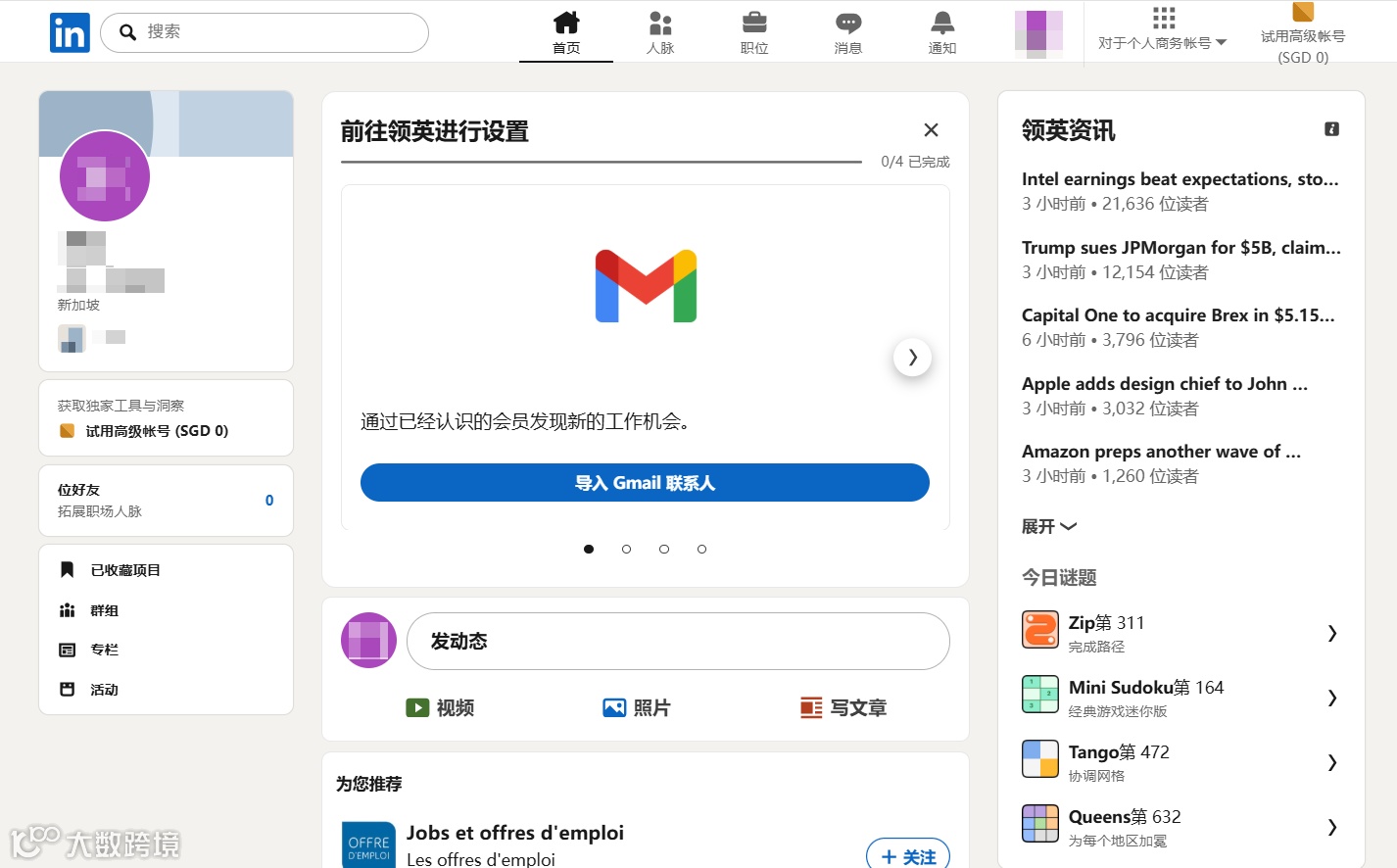This screenshot has width=1397, height=868.
Task: Click the Zip puzzle icon
Action: (1040, 630)
